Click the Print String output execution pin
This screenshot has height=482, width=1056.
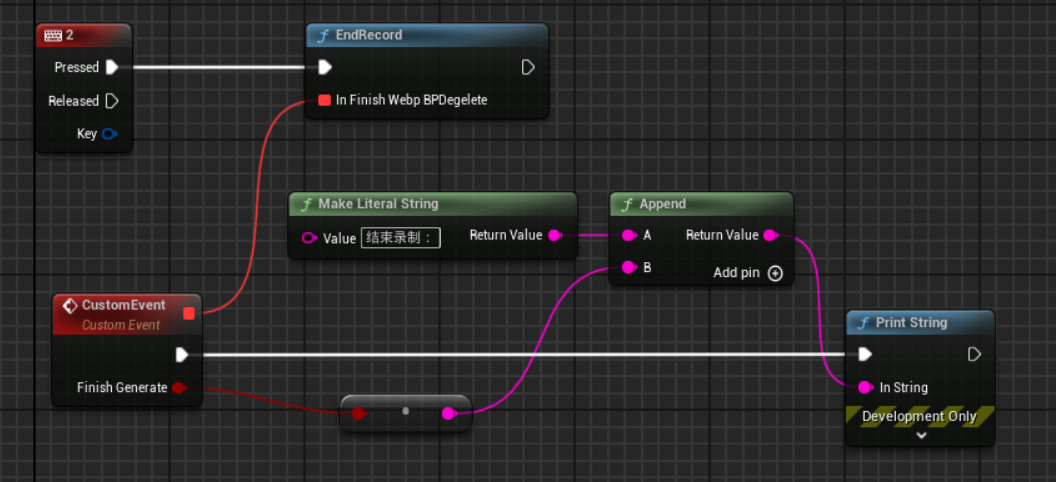pos(975,354)
